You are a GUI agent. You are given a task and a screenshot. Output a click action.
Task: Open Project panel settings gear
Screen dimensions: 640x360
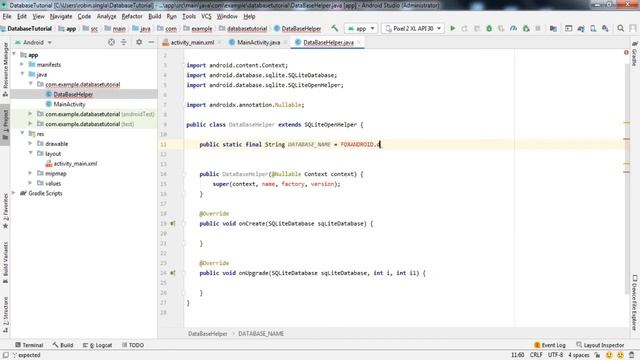click(139, 42)
